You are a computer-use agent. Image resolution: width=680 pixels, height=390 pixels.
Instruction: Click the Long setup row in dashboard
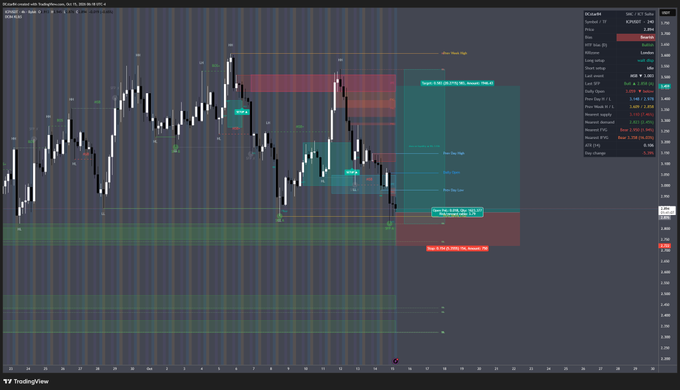tap(619, 60)
